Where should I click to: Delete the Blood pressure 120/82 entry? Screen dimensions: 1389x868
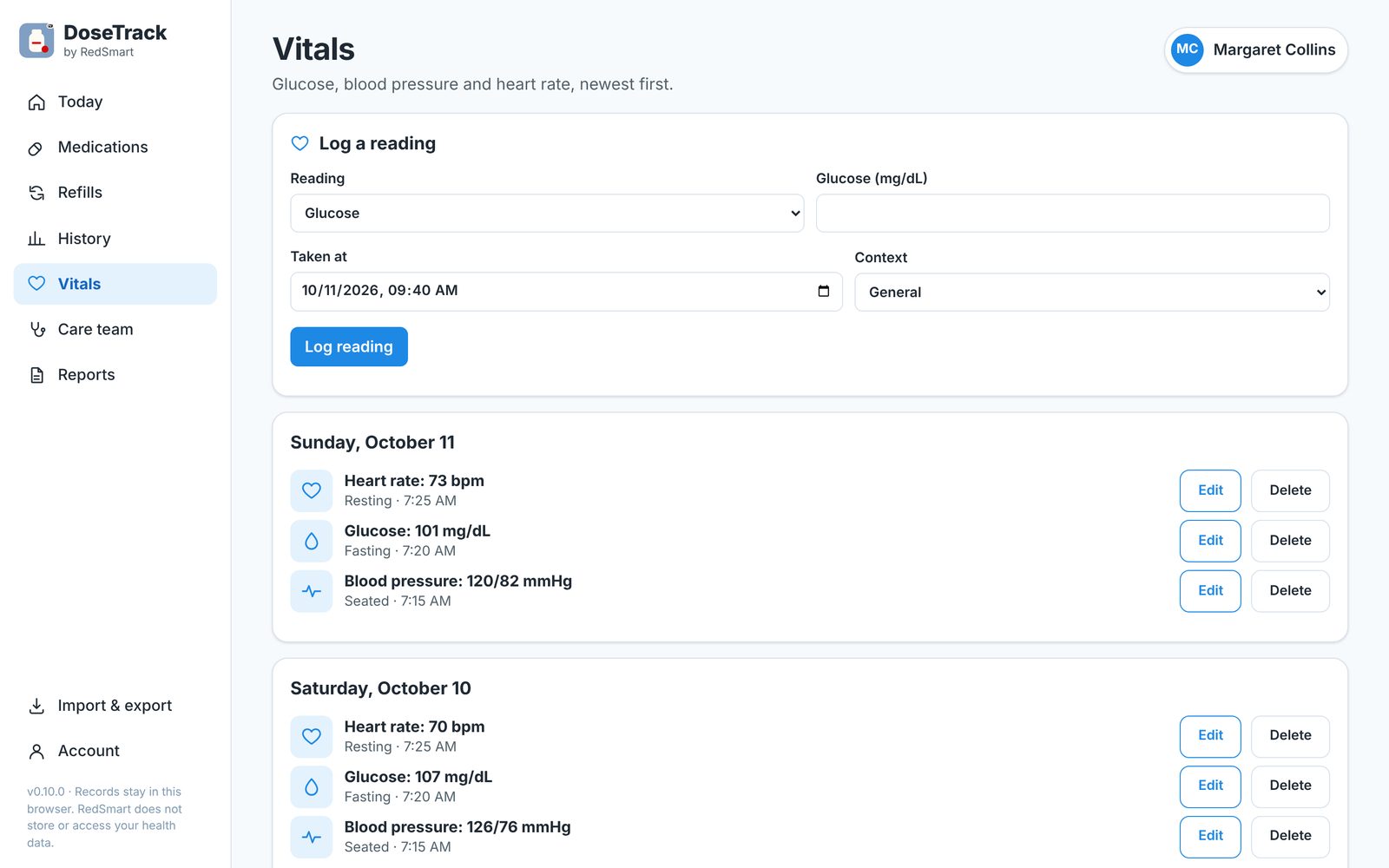coord(1290,591)
